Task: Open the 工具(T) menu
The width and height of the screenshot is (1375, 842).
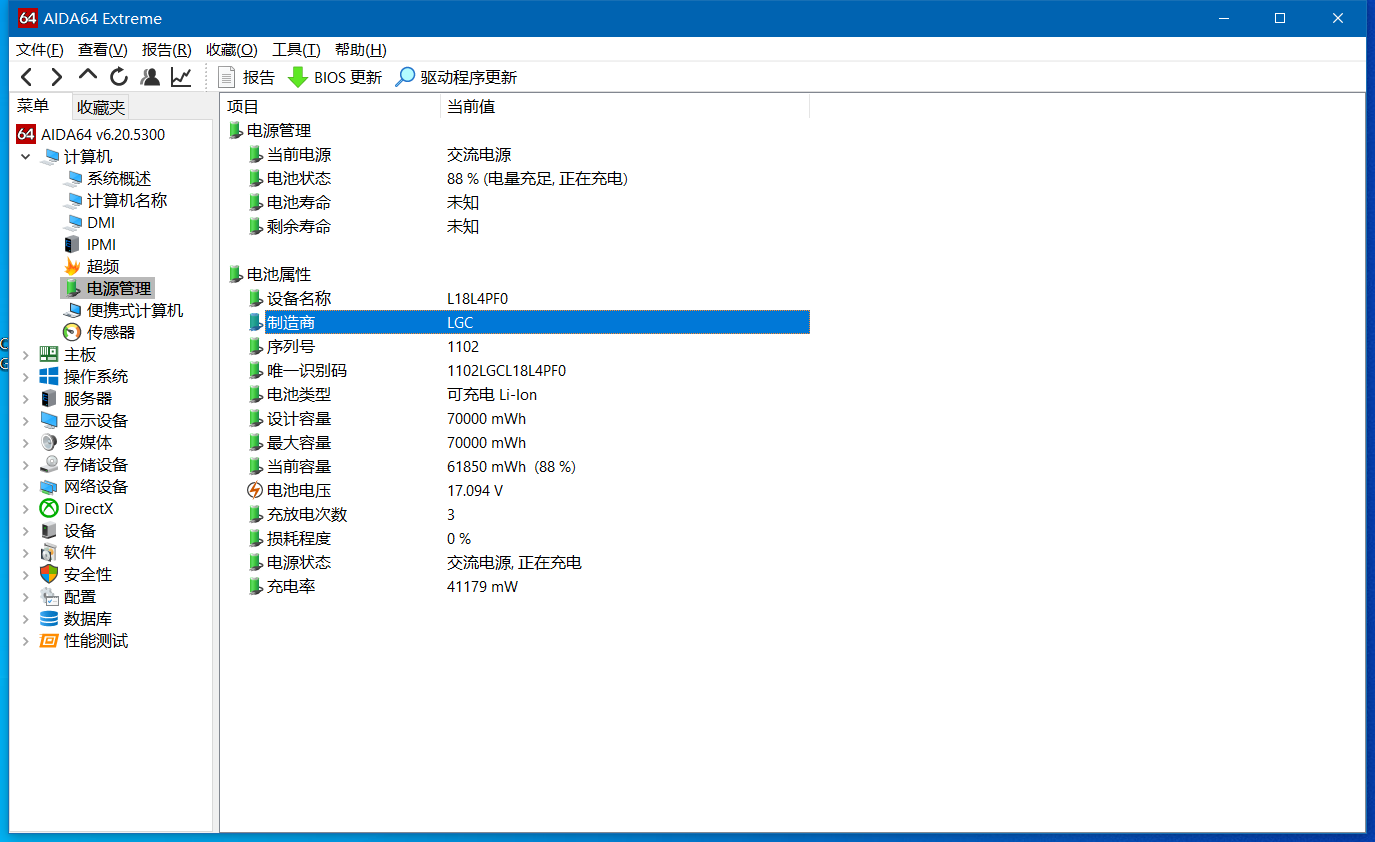Action: pos(297,49)
